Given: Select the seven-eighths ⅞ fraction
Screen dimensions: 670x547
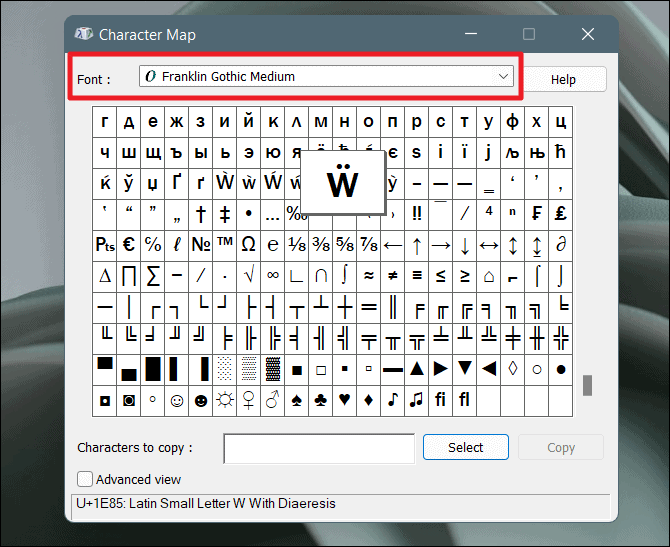Looking at the screenshot, I should click(x=369, y=245).
